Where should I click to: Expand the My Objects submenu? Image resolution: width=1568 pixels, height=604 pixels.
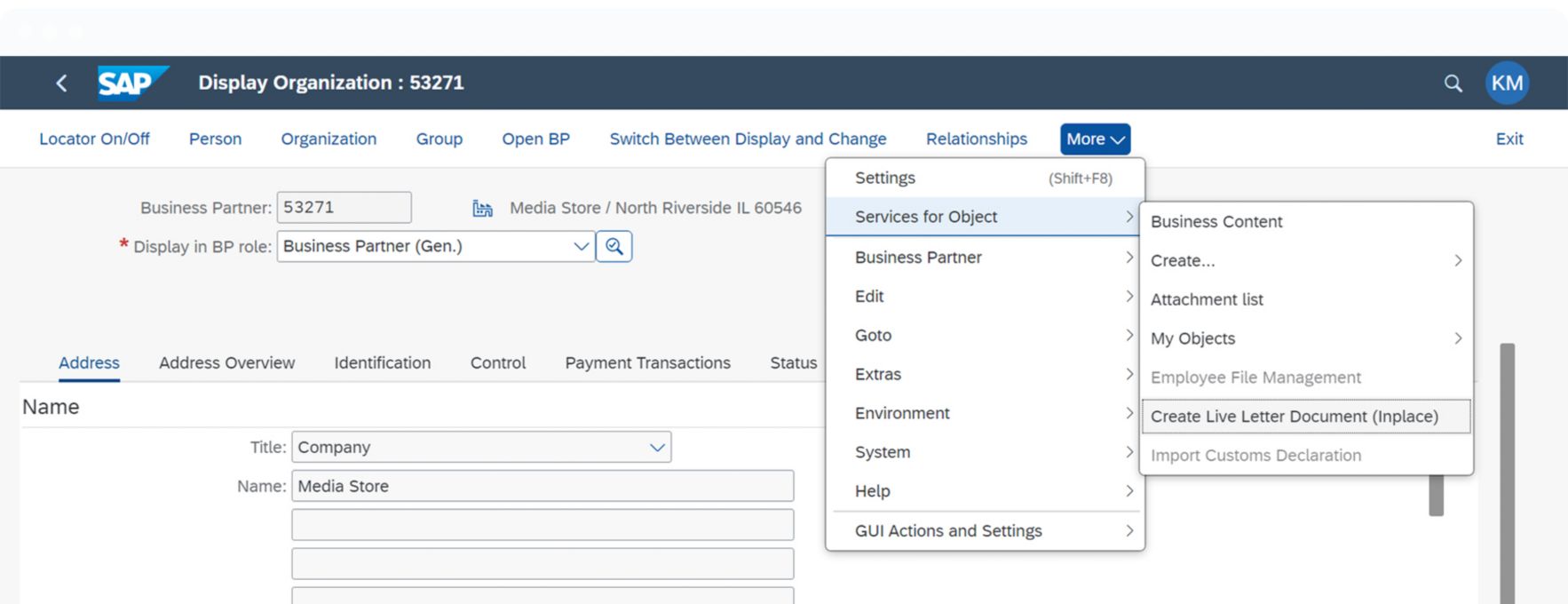pos(1305,338)
